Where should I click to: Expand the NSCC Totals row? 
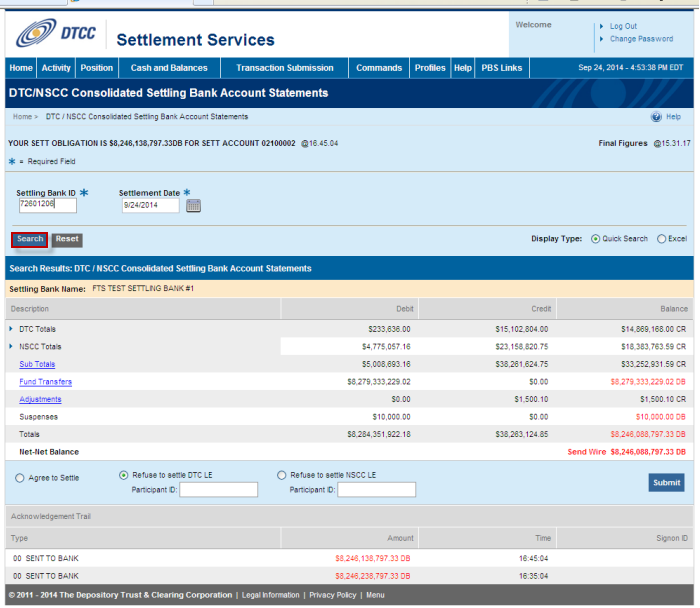[11, 346]
